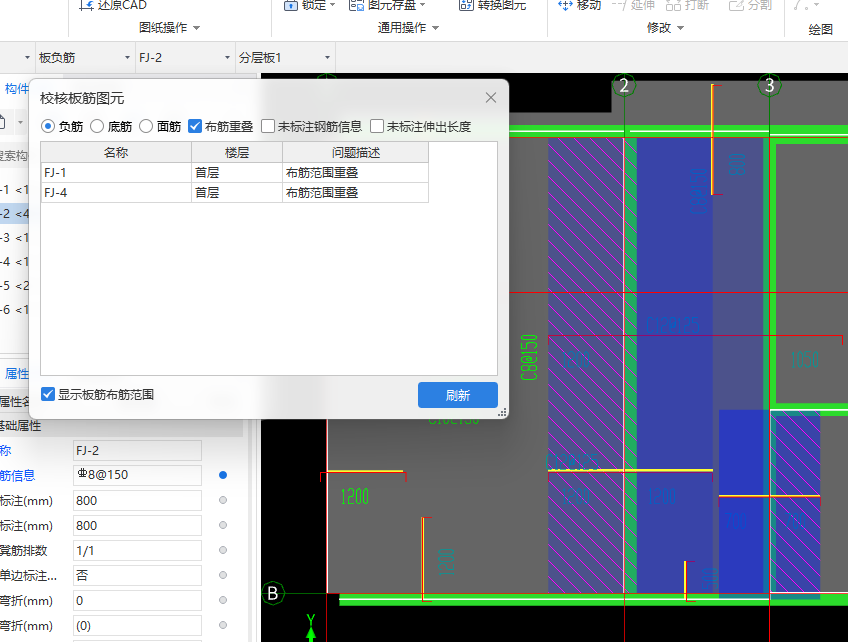The image size is (848, 642).
Task: Click the 筋排数 field showing 1/1
Action: pos(137,551)
